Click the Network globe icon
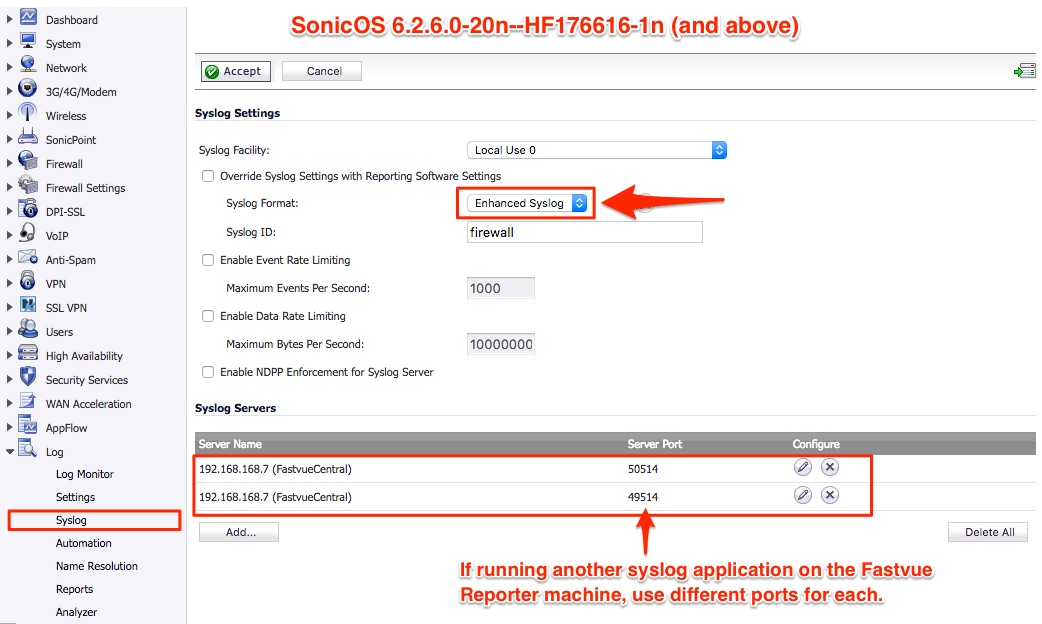 [x=28, y=65]
